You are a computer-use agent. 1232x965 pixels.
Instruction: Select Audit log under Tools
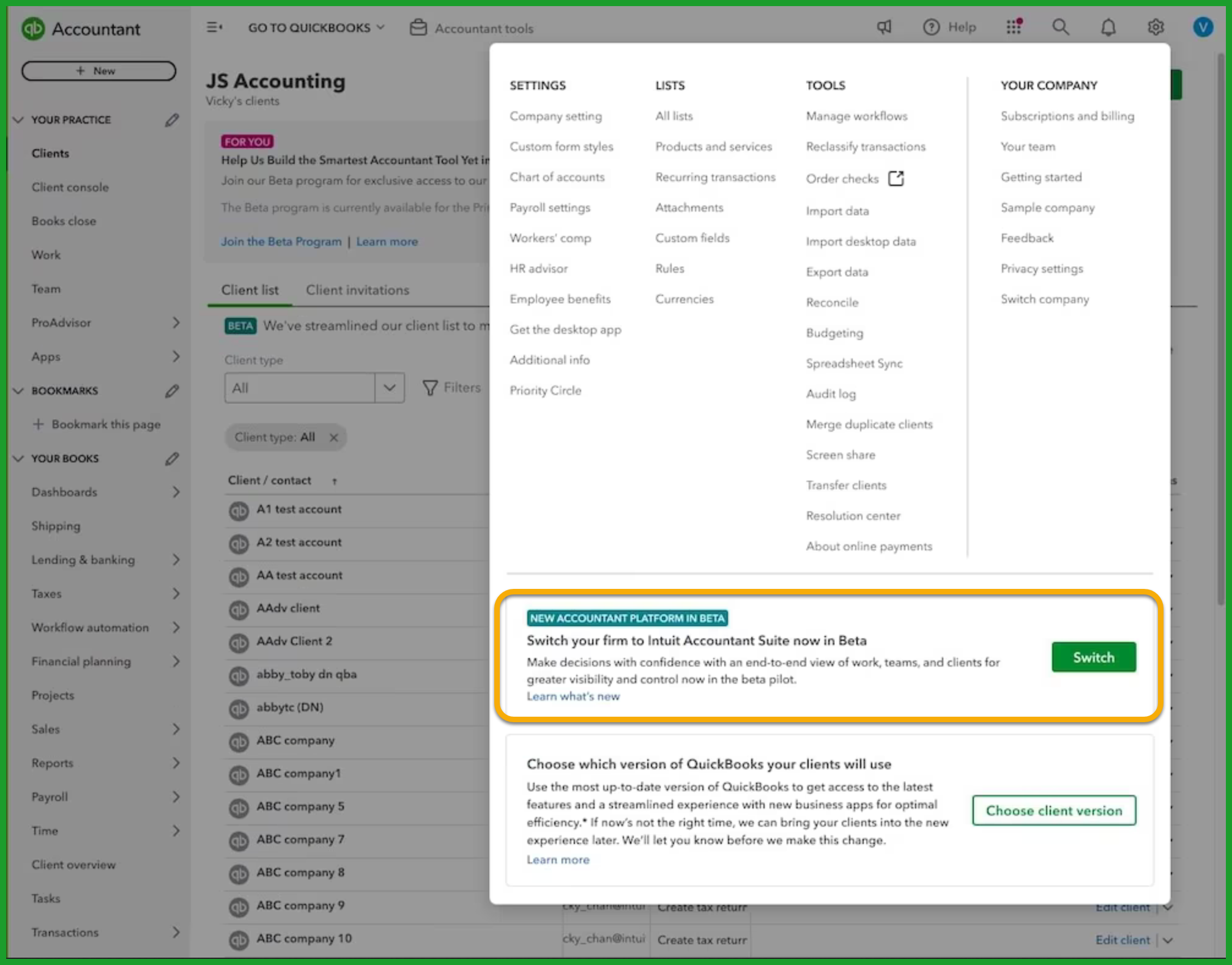coord(830,393)
